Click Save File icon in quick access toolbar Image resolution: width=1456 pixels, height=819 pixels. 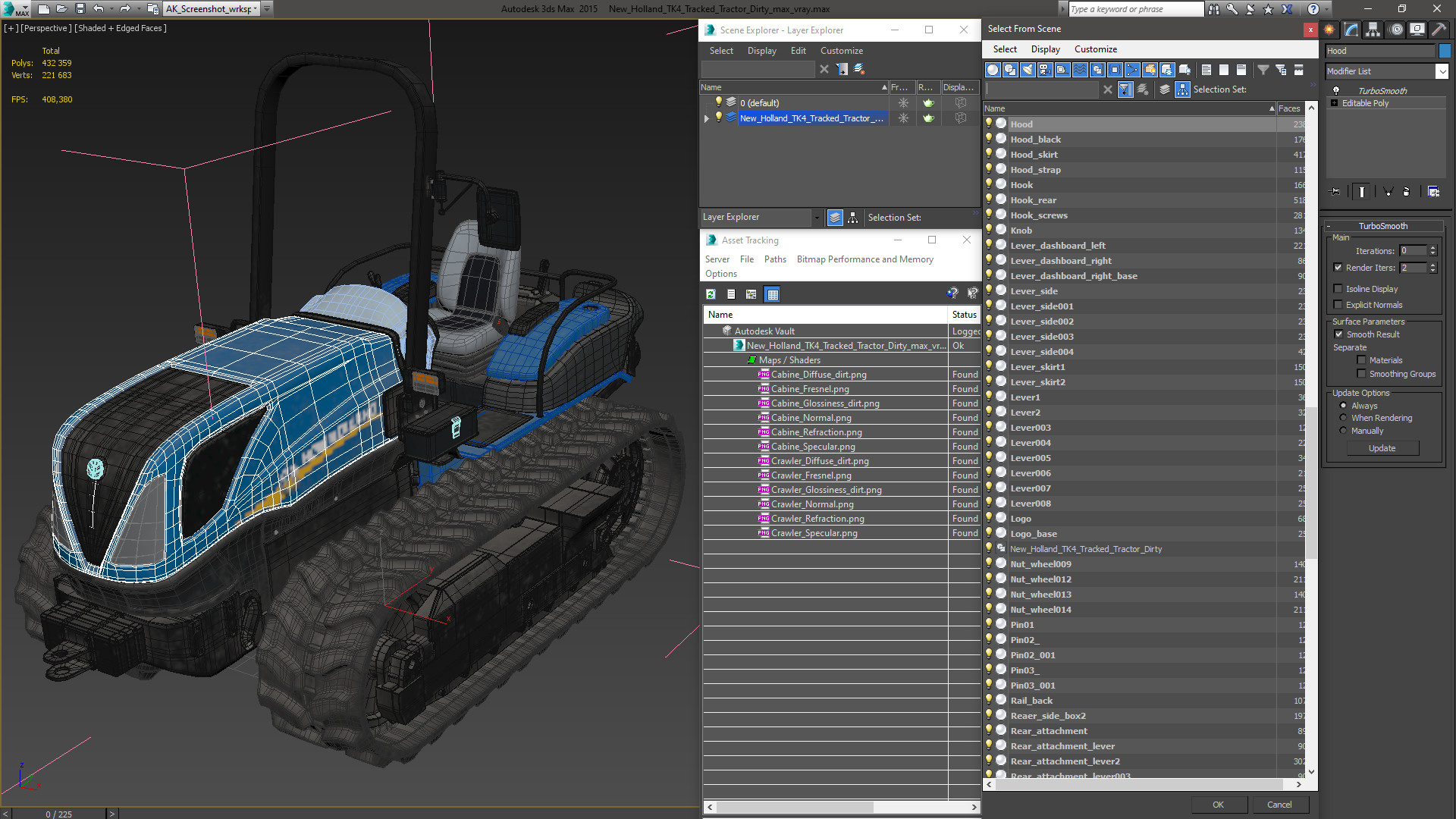coord(80,9)
